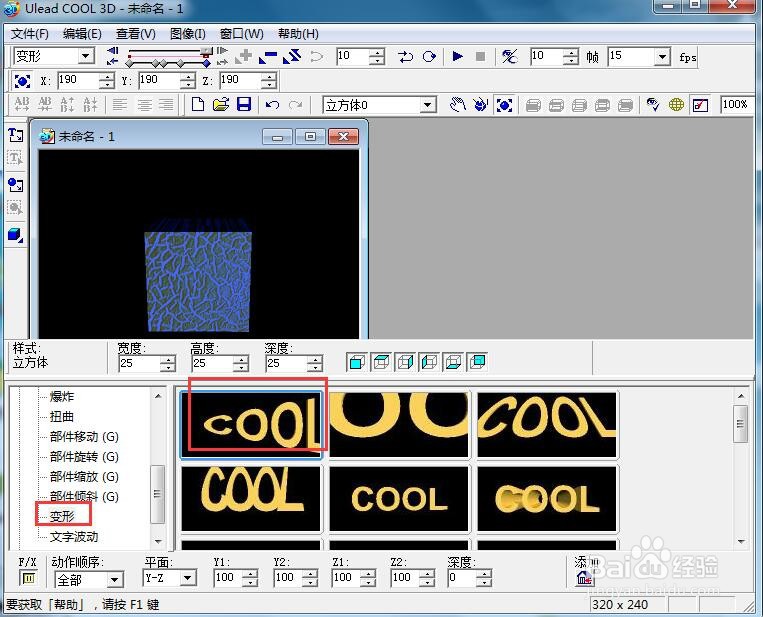The image size is (763, 617).
Task: Save the project with disk icon
Action: (244, 104)
